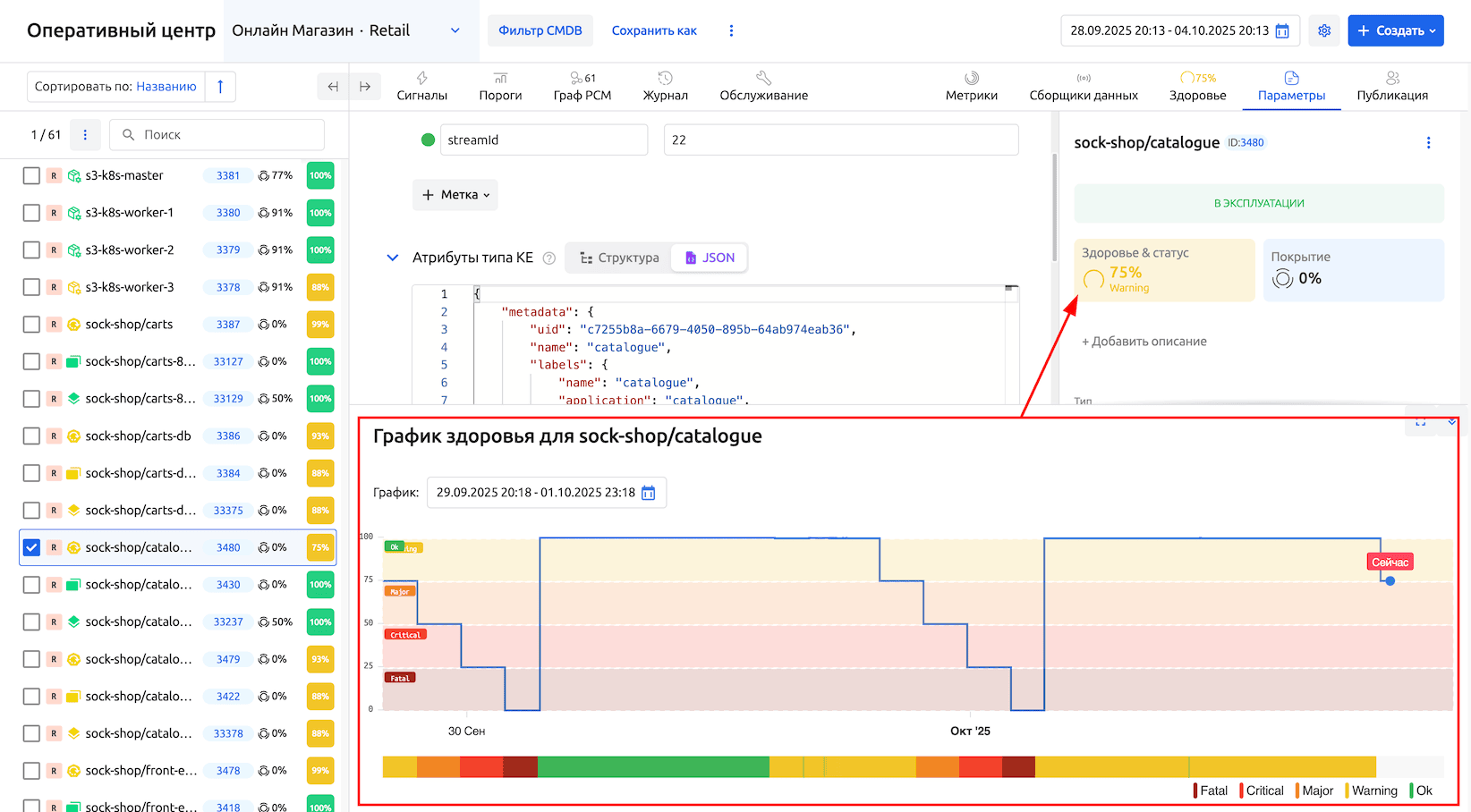Tick the sock-shop/carts-db checkbox

pyautogui.click(x=31, y=436)
